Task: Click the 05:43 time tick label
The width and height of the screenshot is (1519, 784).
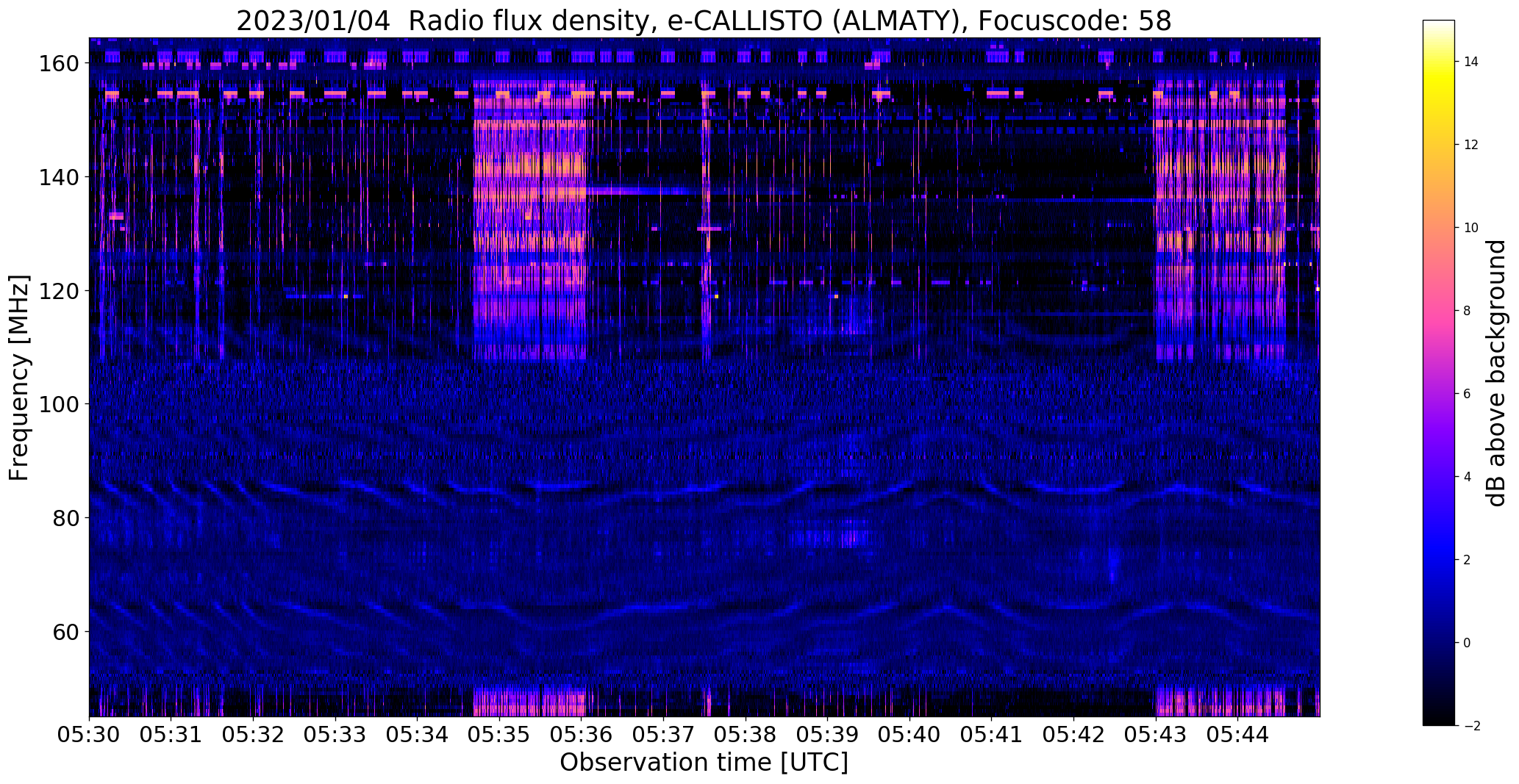Action: point(1156,735)
